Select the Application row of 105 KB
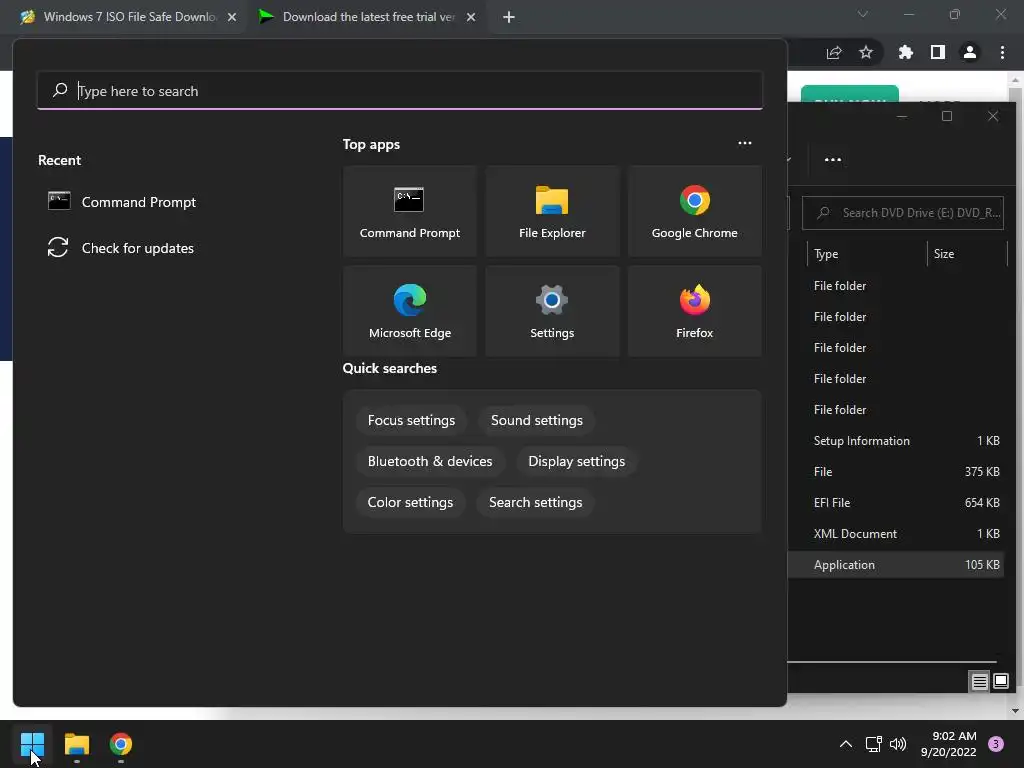This screenshot has height=768, width=1024. coord(896,565)
